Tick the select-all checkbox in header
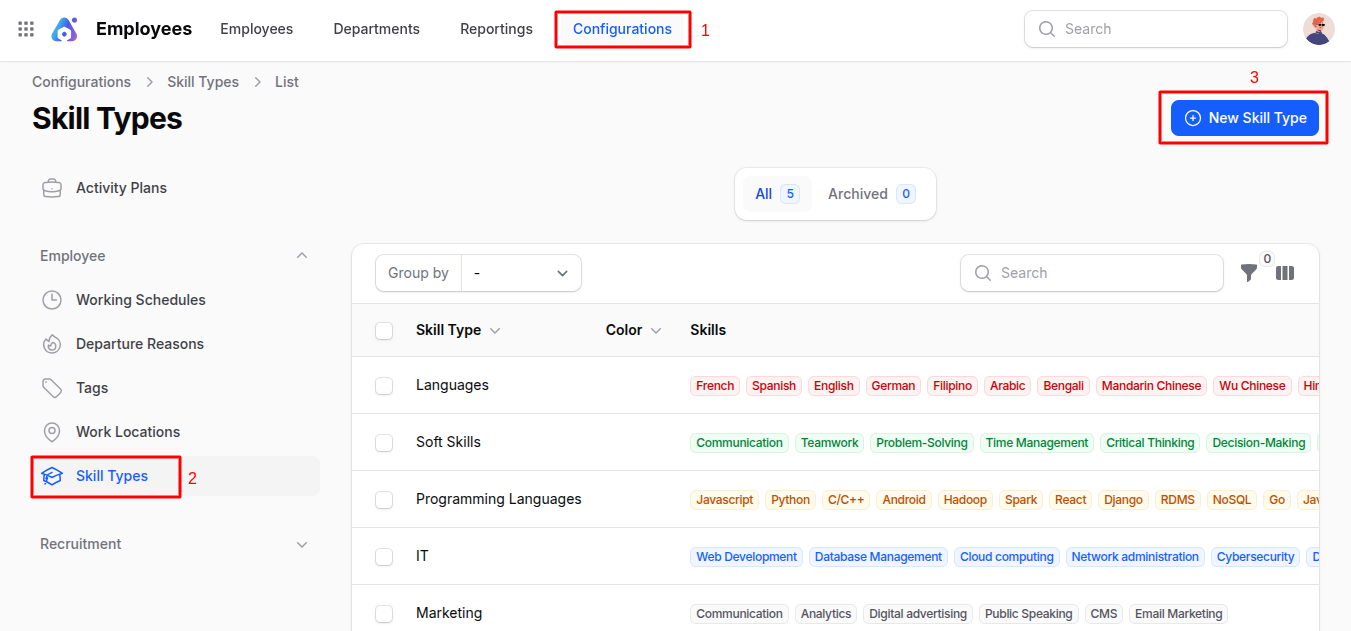The height and width of the screenshot is (631, 1351). pos(384,330)
